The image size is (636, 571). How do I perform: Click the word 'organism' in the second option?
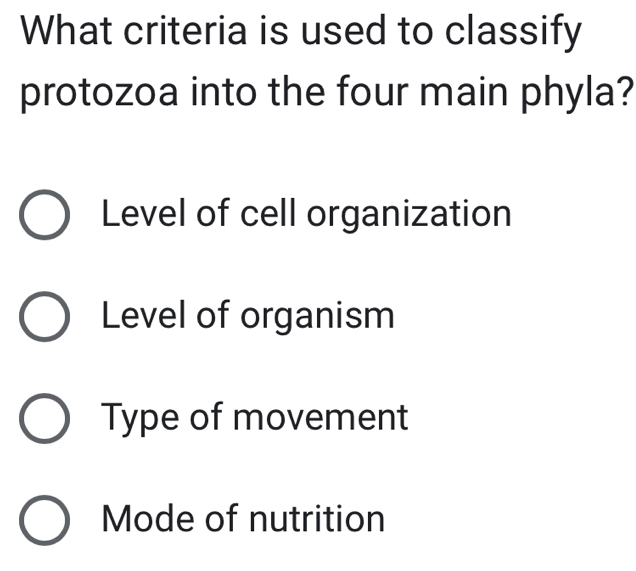coord(319,319)
